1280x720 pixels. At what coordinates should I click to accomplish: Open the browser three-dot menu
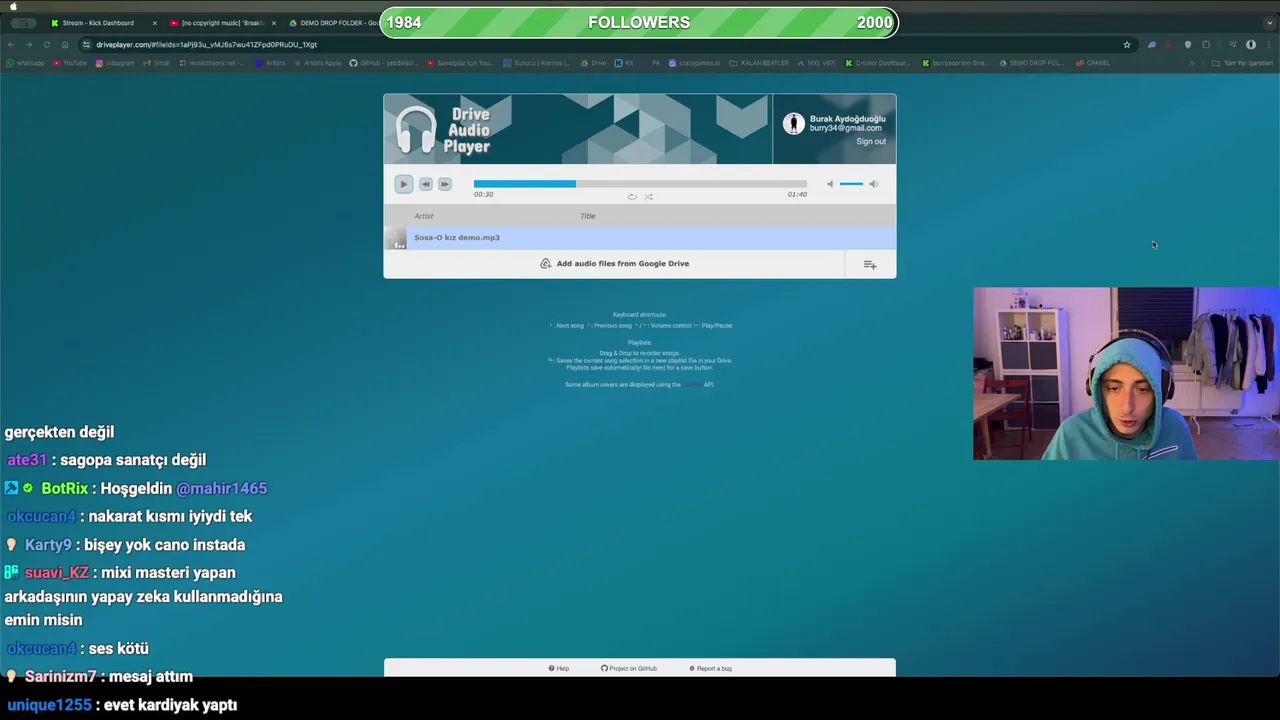[1268, 45]
